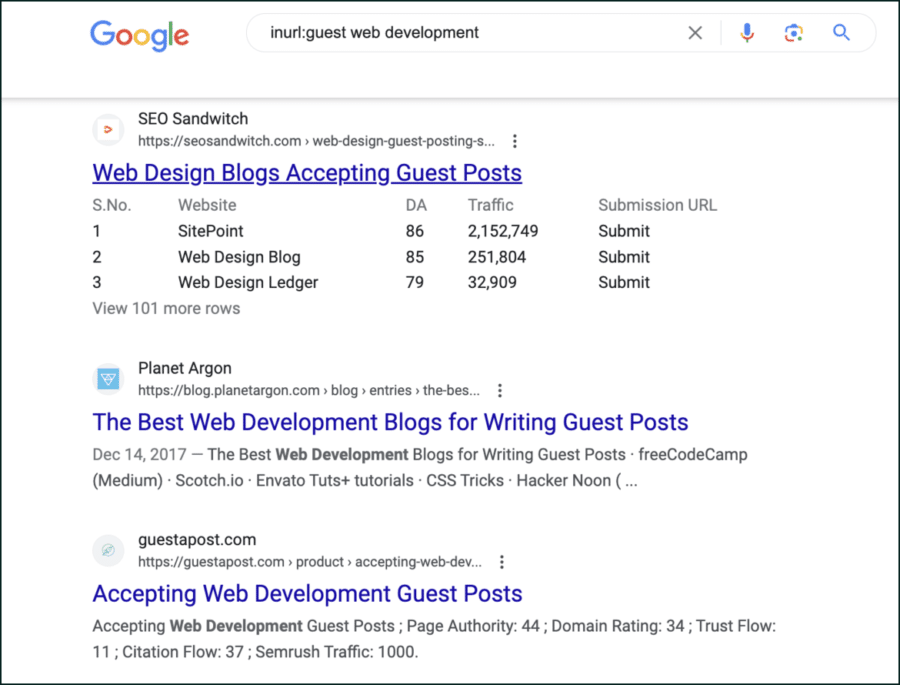
Task: Click the magnifying glass search icon
Action: 841,32
